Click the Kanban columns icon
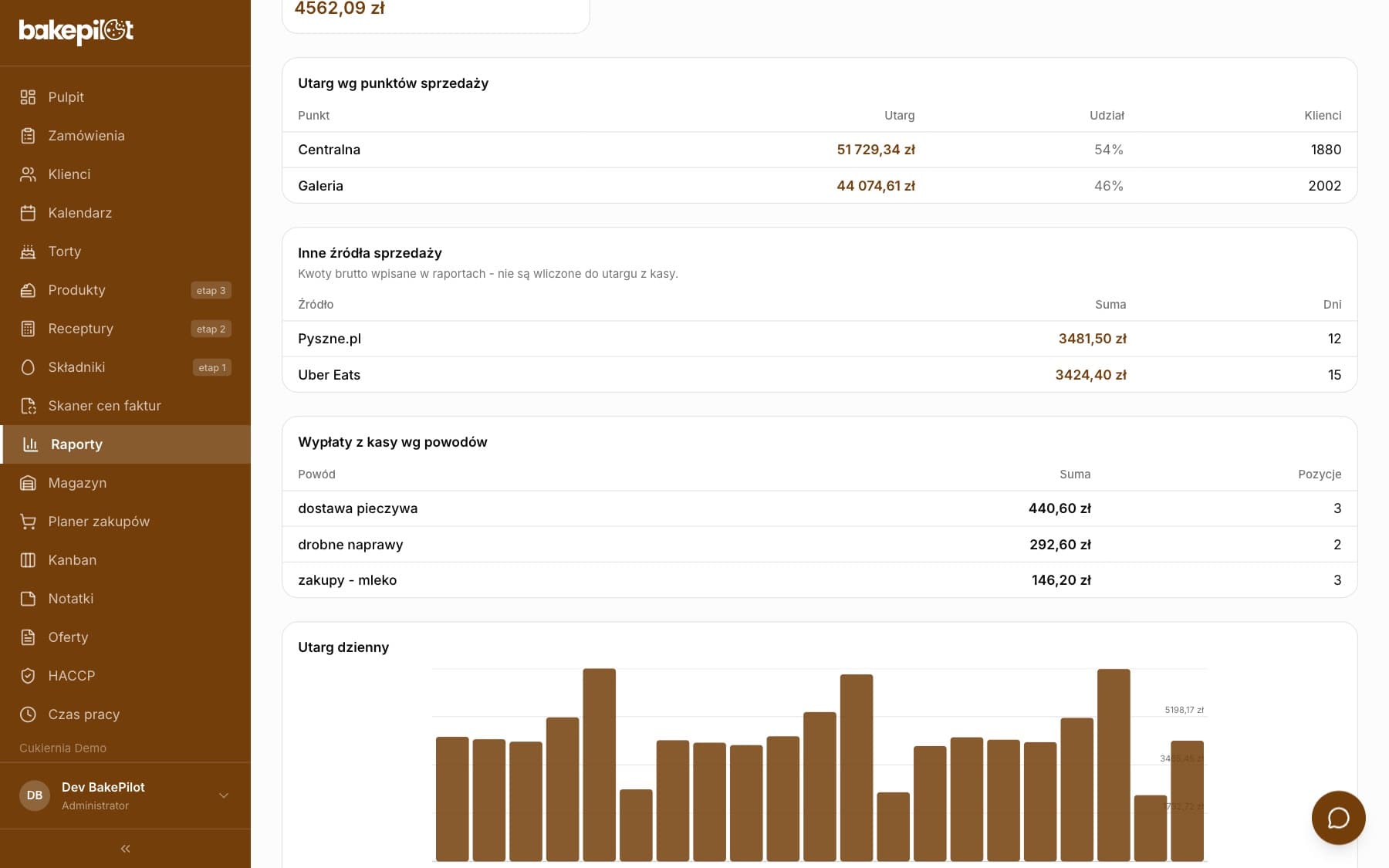The height and width of the screenshot is (868, 1389). 28,560
